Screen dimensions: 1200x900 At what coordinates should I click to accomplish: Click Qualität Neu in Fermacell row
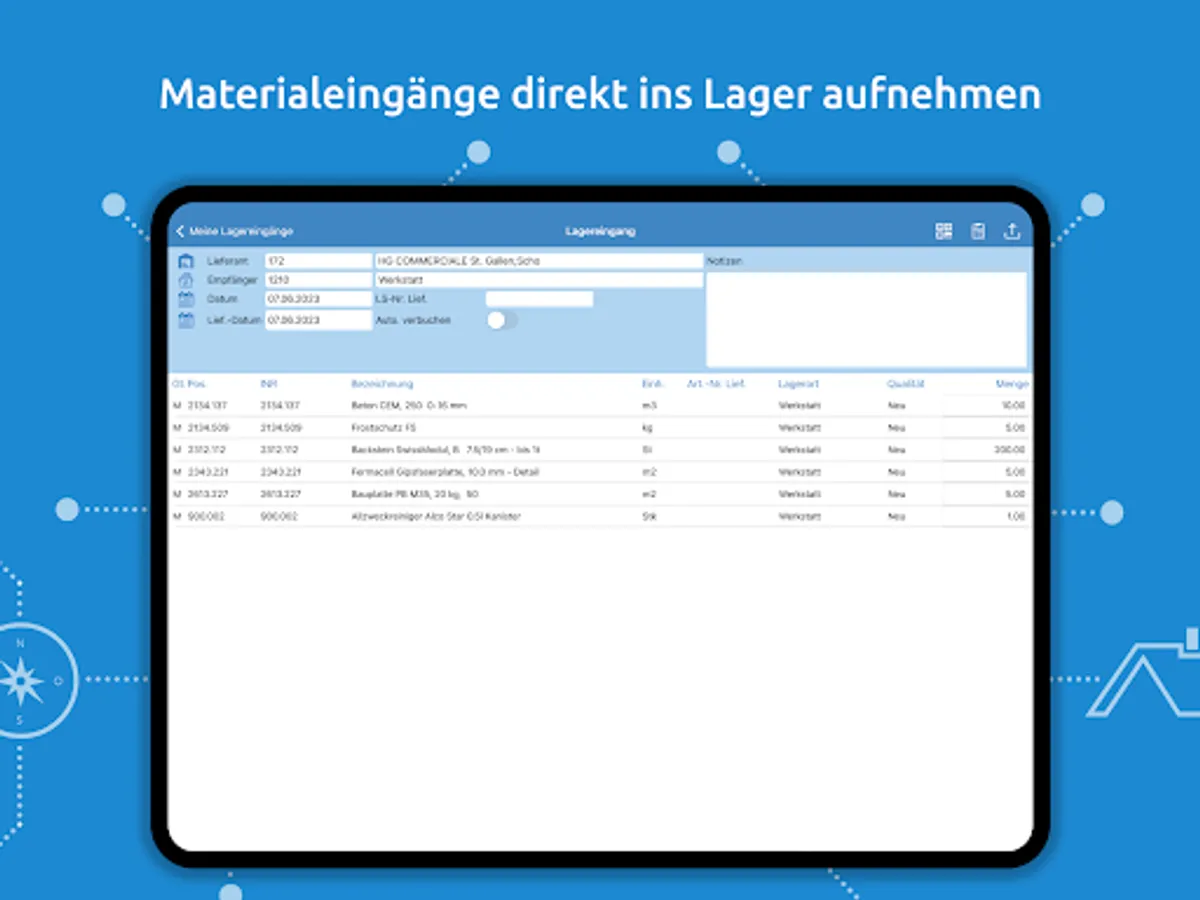[x=896, y=472]
